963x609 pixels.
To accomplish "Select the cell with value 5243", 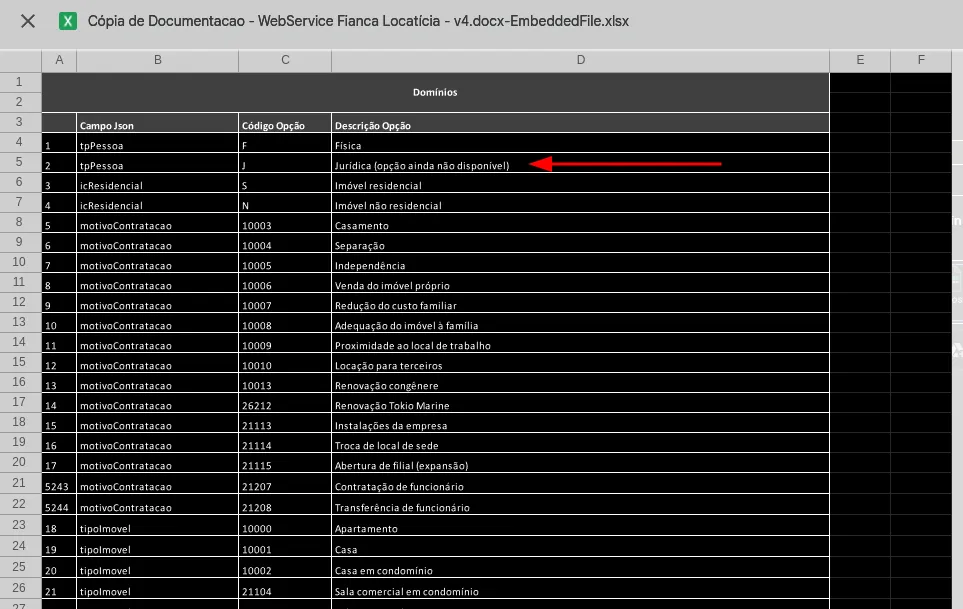I will point(59,487).
